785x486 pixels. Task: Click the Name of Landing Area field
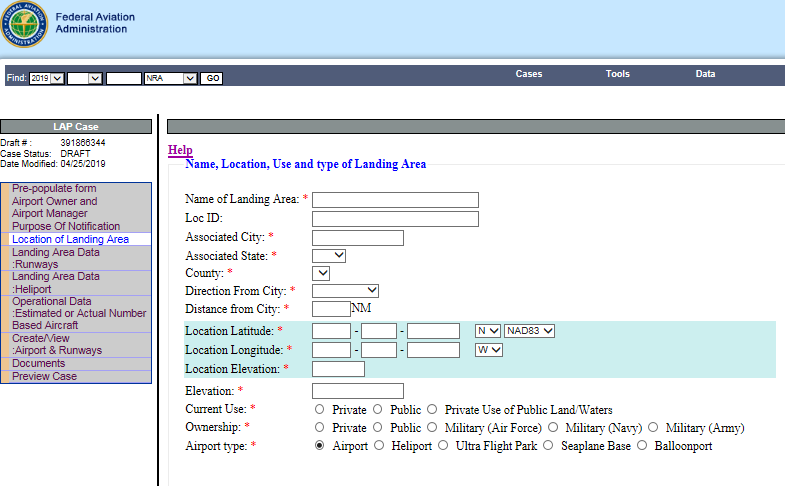[395, 200]
